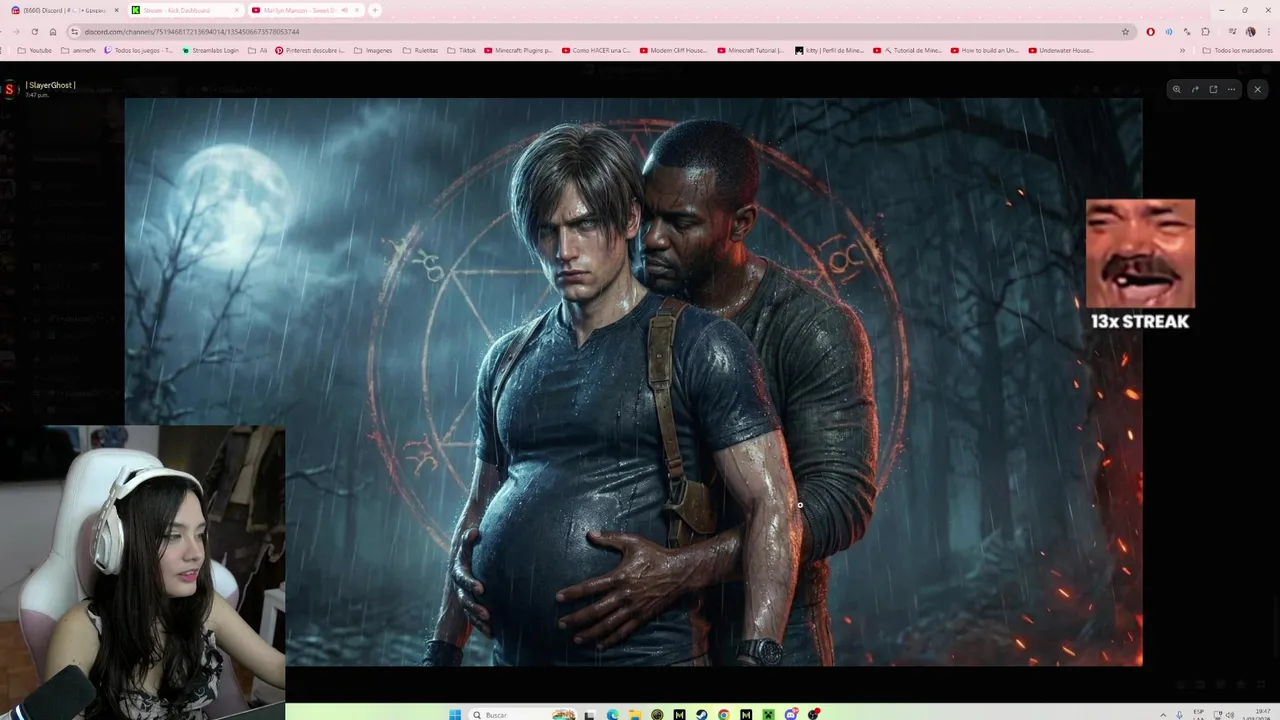Viewport: 1280px width, 720px height.
Task: Open the Imagenes bookmark folder
Action: tap(374, 50)
